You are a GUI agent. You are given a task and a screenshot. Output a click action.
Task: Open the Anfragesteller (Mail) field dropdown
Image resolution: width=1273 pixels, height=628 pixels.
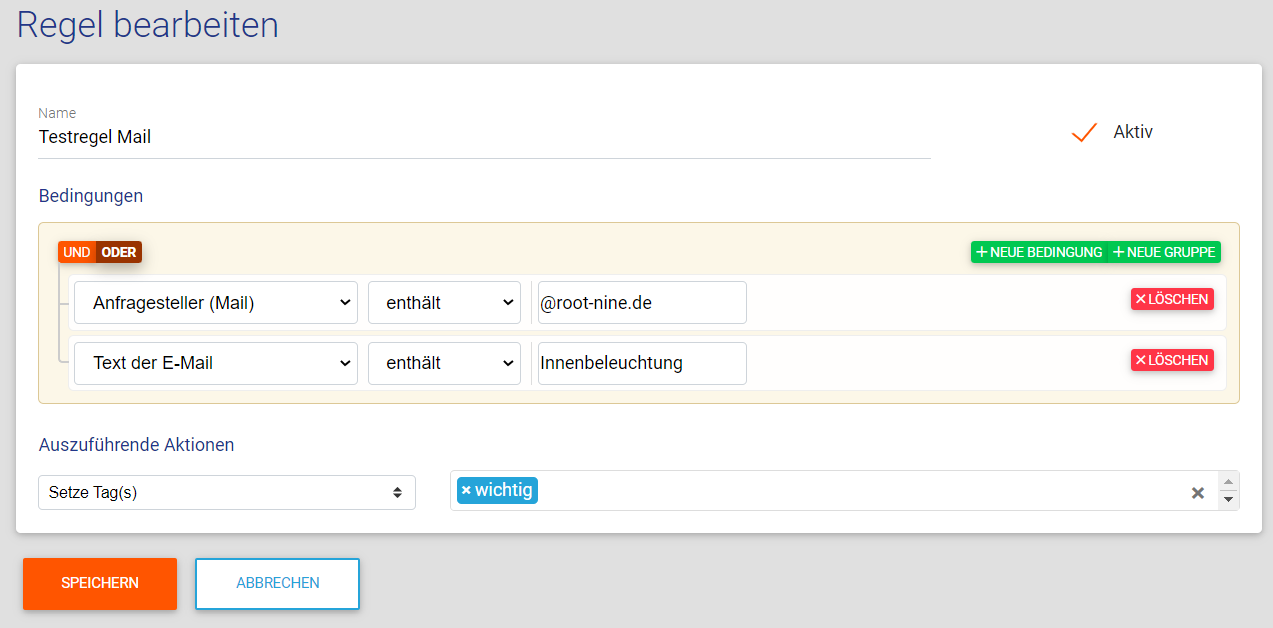(216, 303)
